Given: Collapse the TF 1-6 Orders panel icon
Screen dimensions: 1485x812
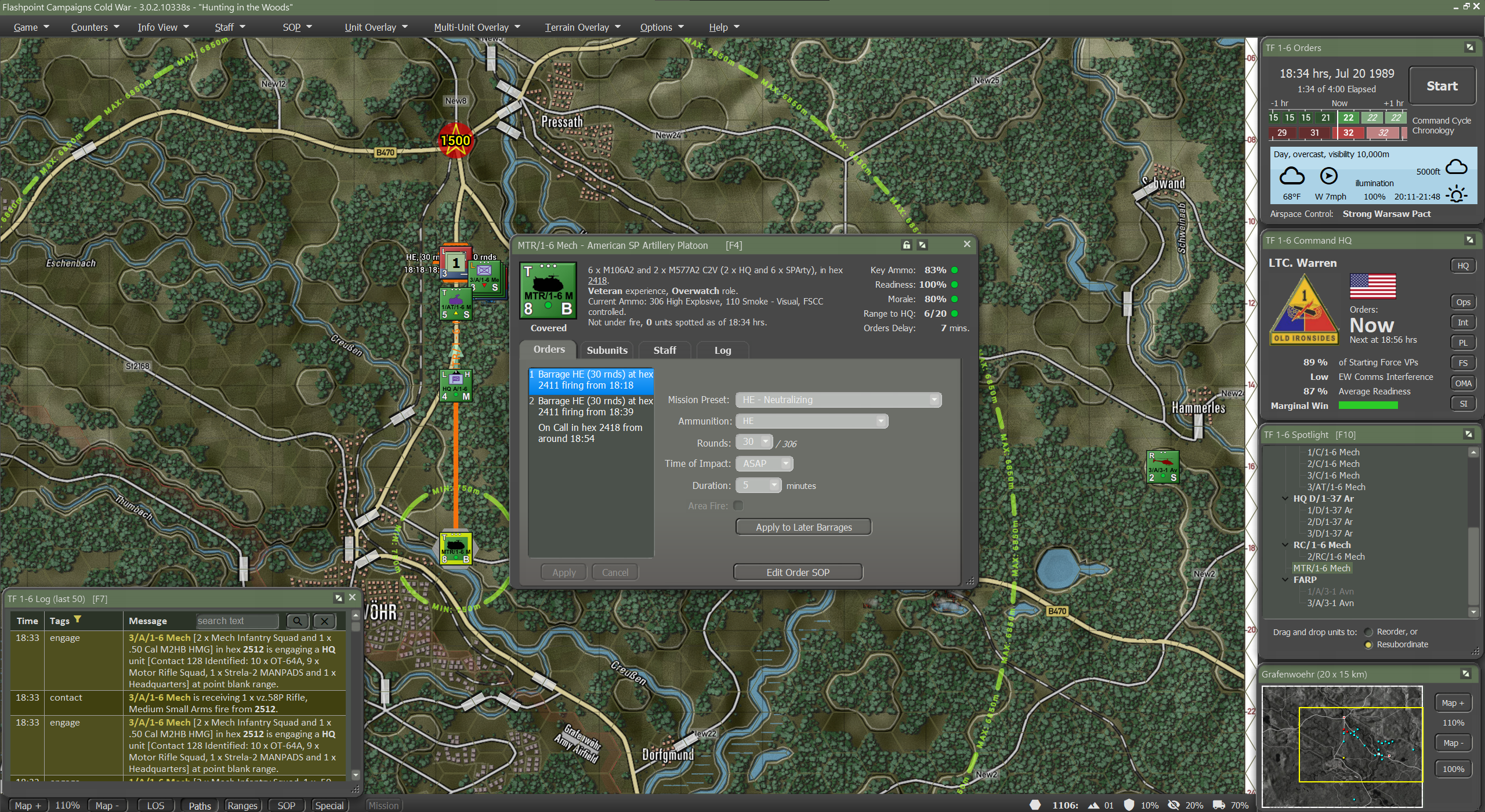Looking at the screenshot, I should tap(1469, 48).
